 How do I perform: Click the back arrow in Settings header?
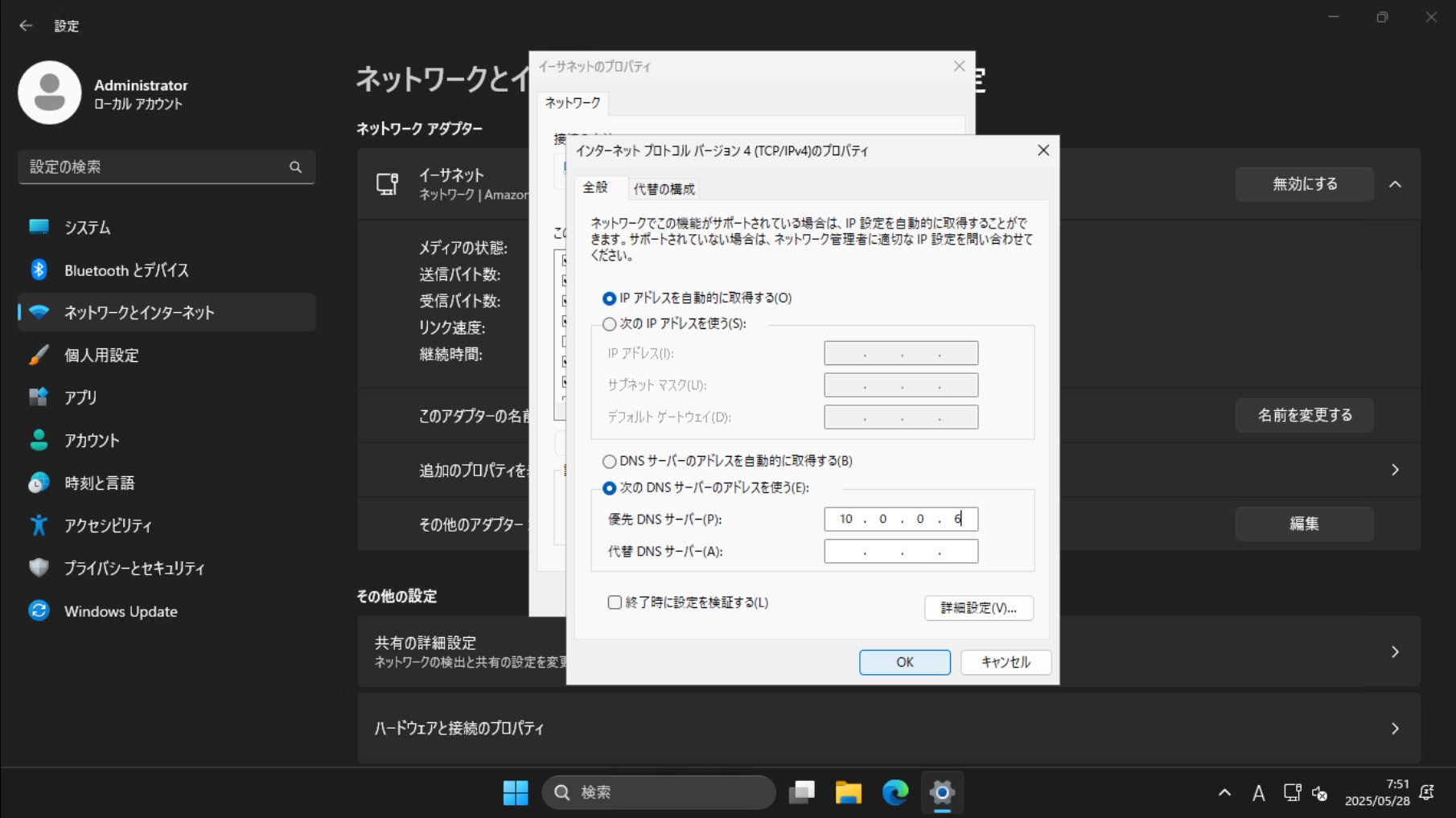click(26, 26)
